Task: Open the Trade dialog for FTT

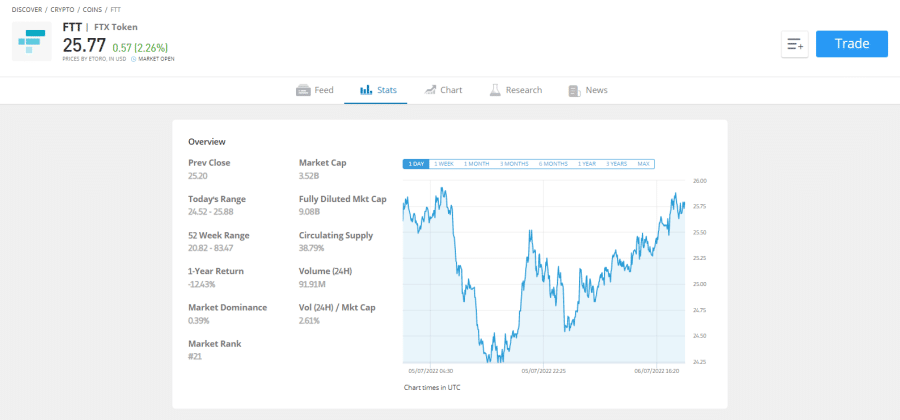Action: pos(851,44)
